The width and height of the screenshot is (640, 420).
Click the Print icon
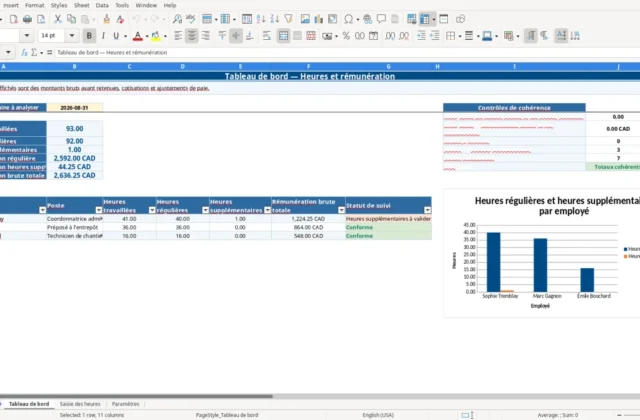[x=27, y=19]
